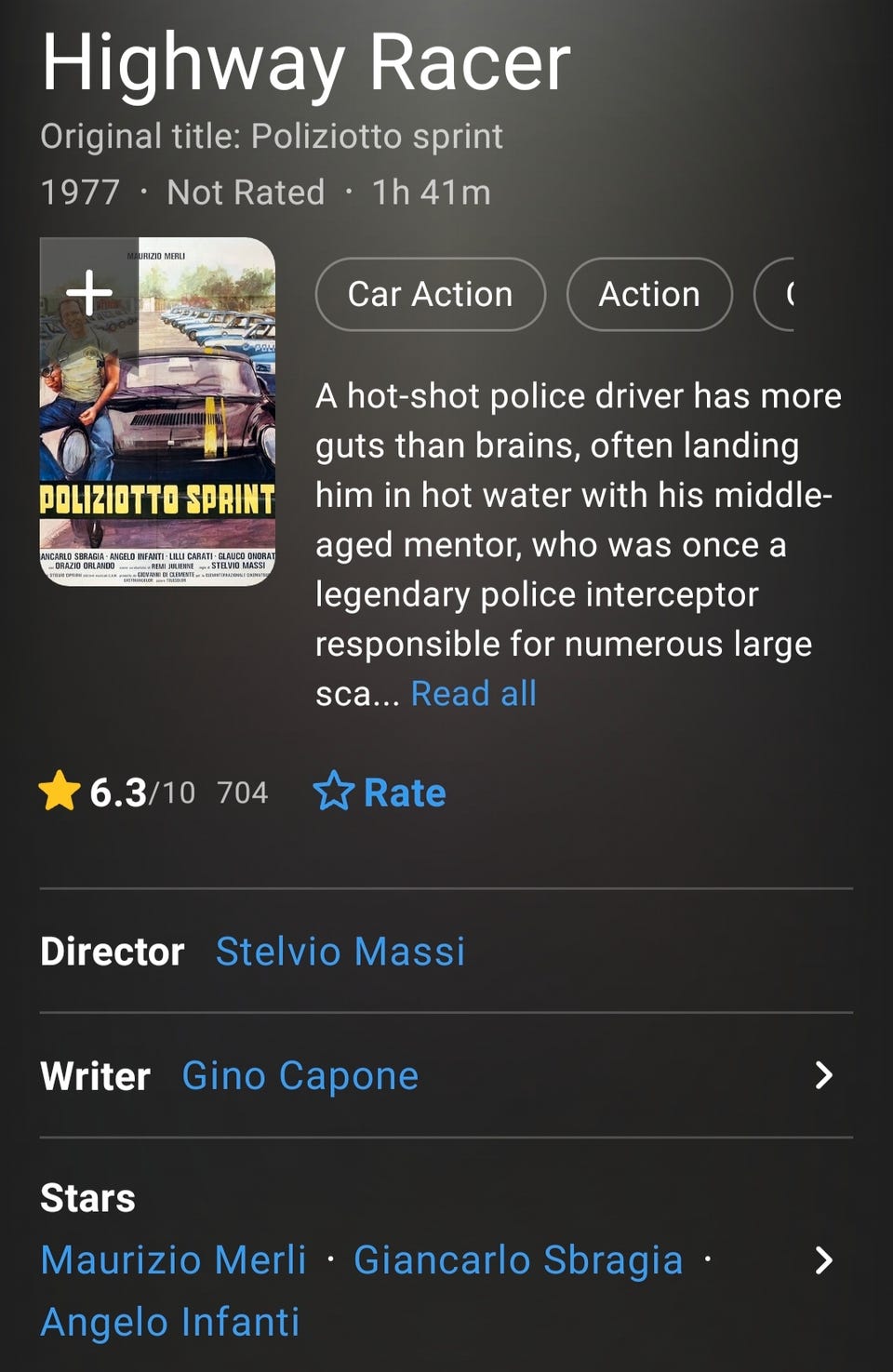Image resolution: width=893 pixels, height=1372 pixels.
Task: Expand the Stars section chevron
Action: click(x=823, y=1260)
